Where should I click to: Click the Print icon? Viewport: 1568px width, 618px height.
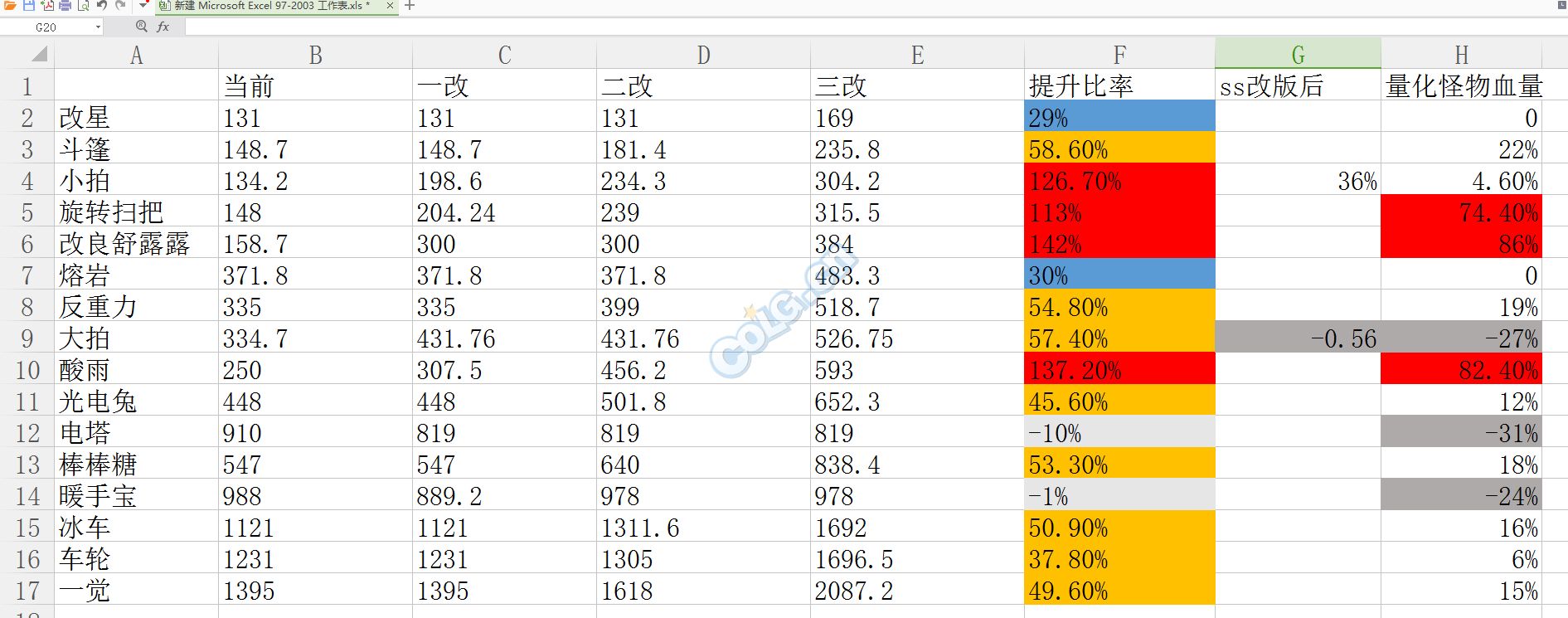click(65, 5)
